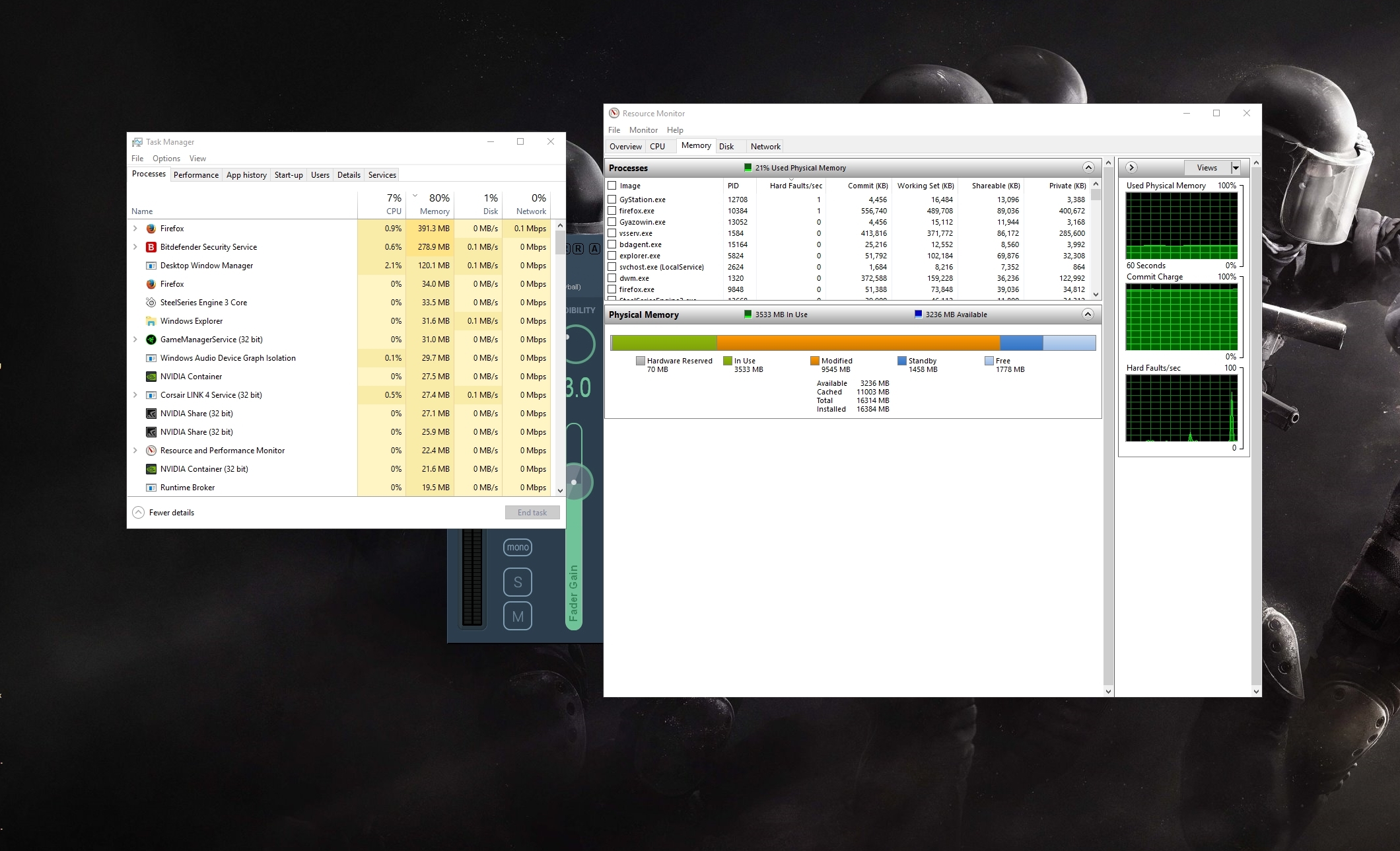Collapse the Physical Memory section
This screenshot has width=1400, height=851.
(x=1088, y=314)
